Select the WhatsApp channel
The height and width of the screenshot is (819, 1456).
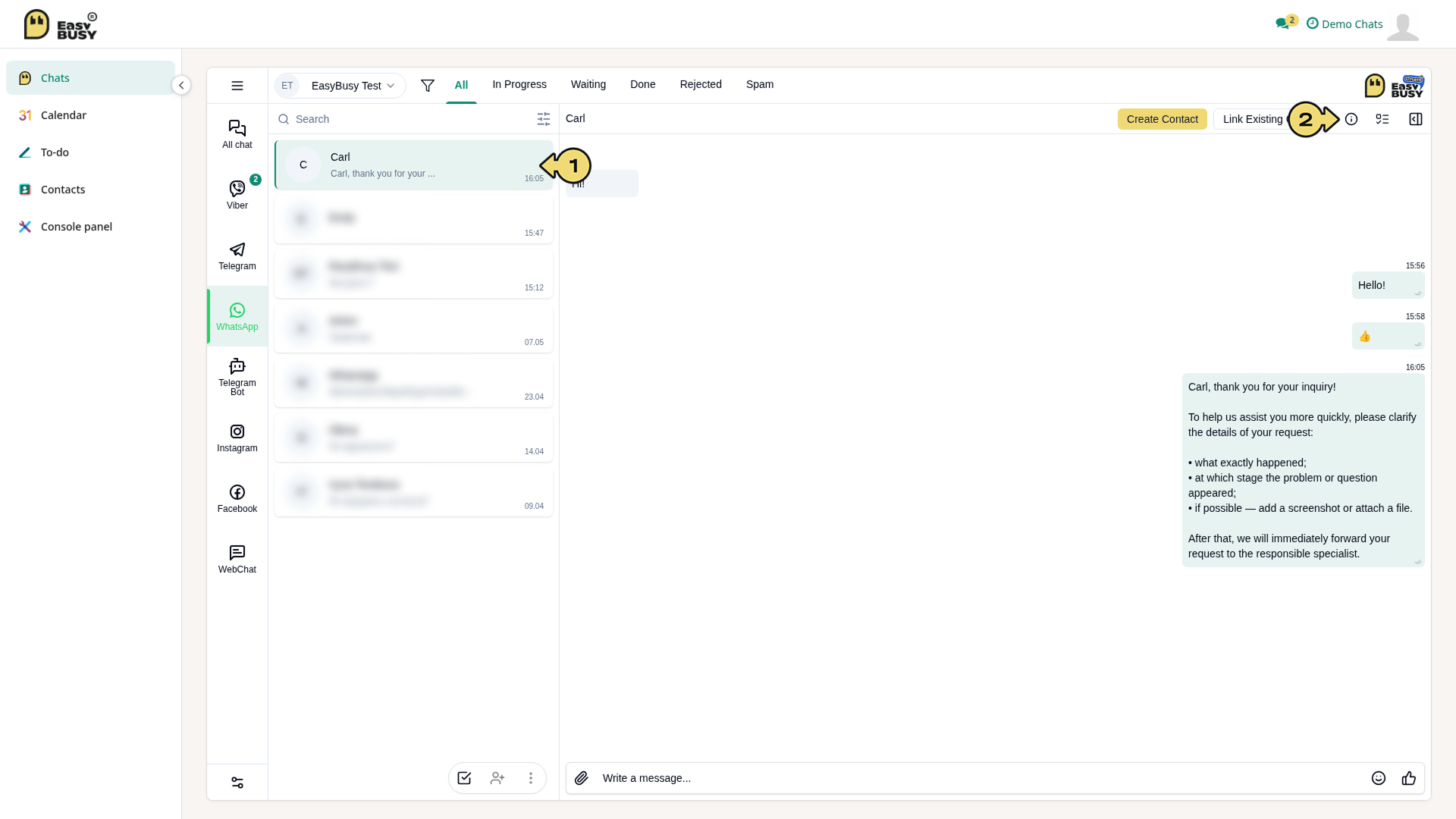coord(237,316)
